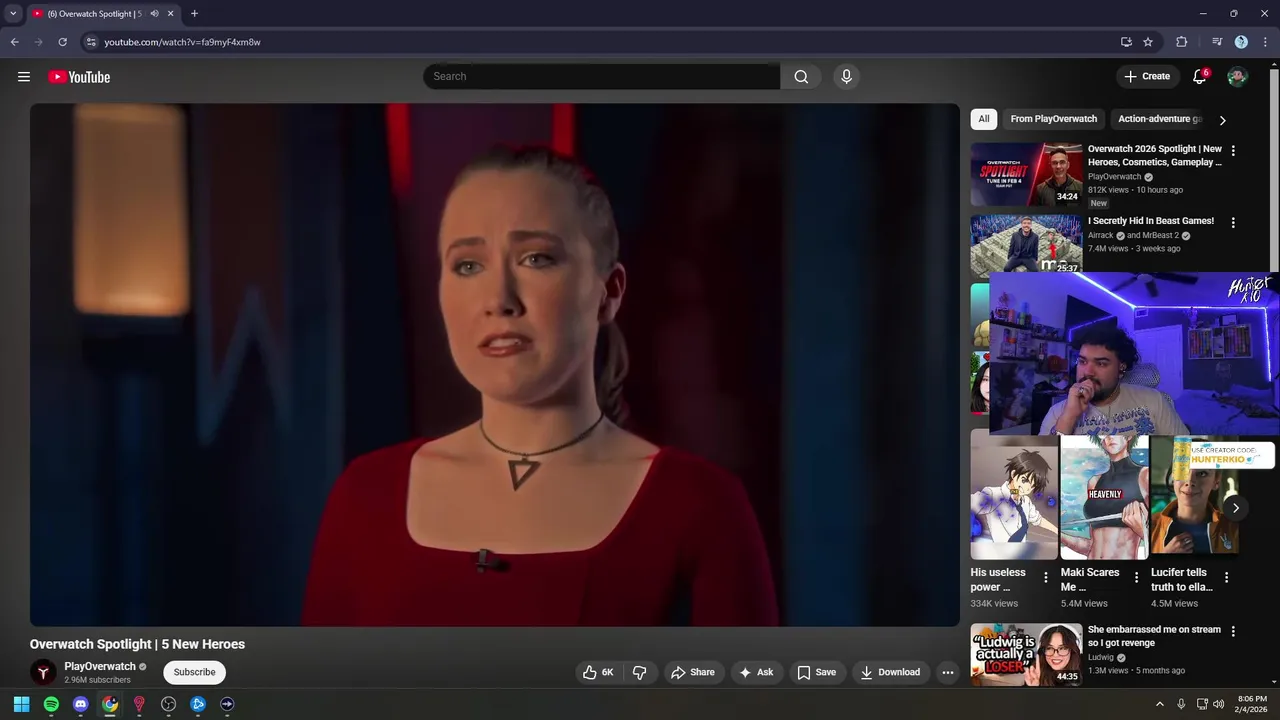
Task: Close the Overwatch Spotlight tab
Action: tap(170, 14)
